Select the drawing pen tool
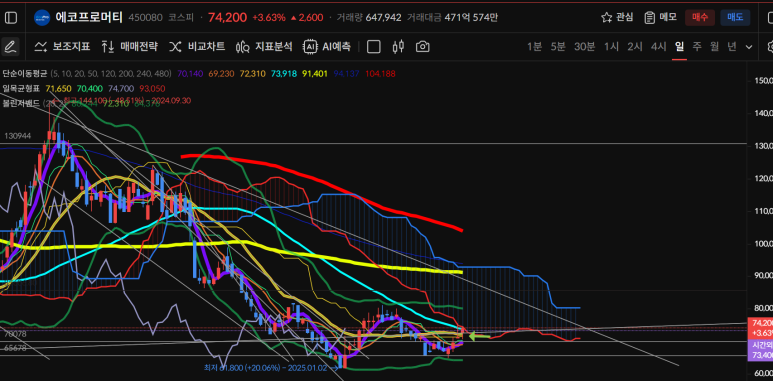773x381 pixels. click(x=10, y=47)
